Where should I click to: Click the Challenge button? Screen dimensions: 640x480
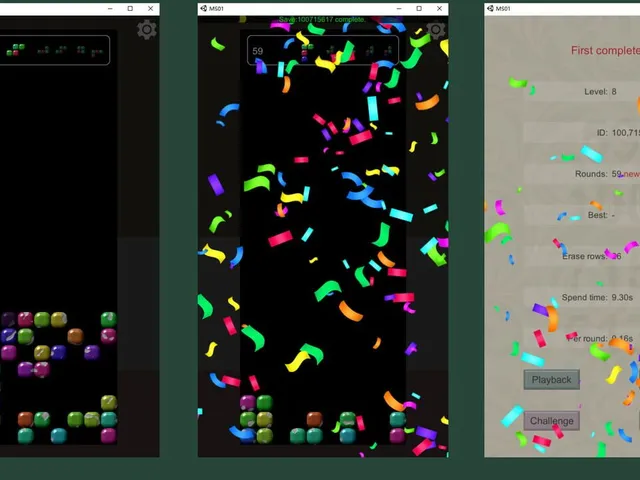pos(551,421)
